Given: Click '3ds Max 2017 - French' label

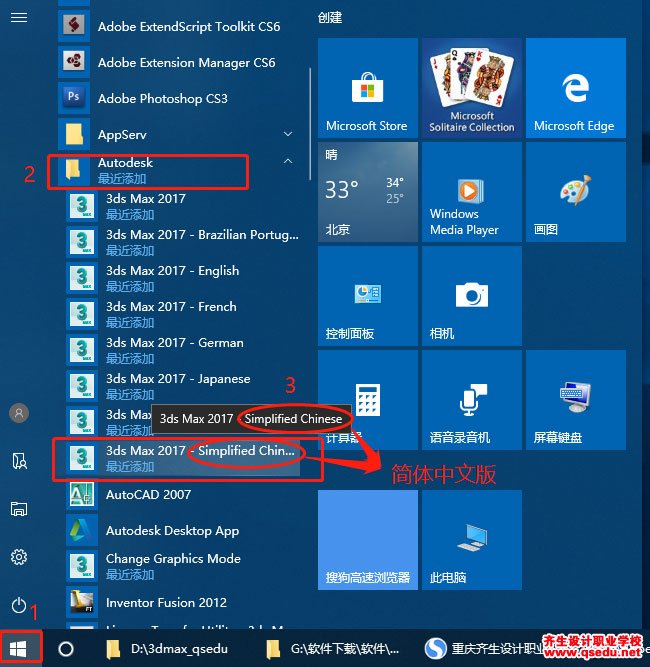Looking at the screenshot, I should (x=171, y=307).
